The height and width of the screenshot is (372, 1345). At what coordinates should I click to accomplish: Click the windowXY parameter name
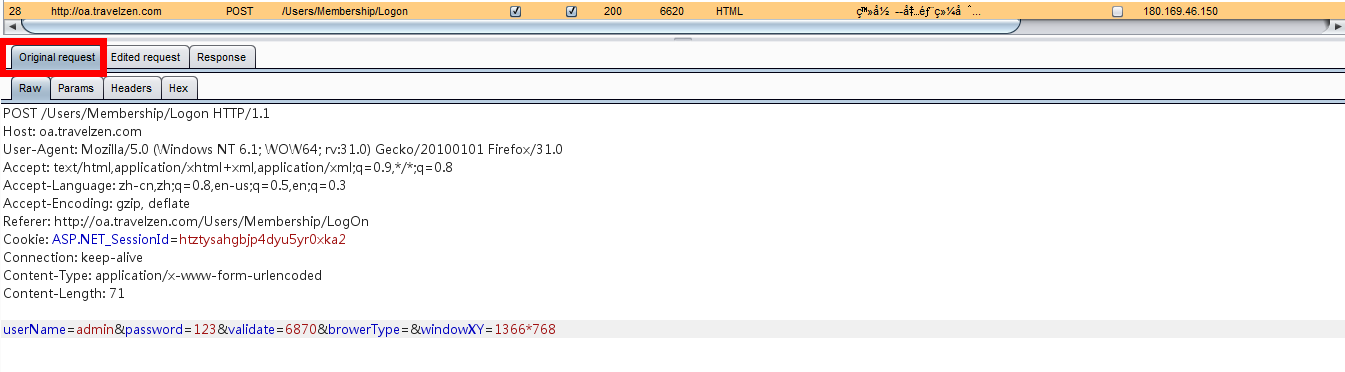pos(452,329)
